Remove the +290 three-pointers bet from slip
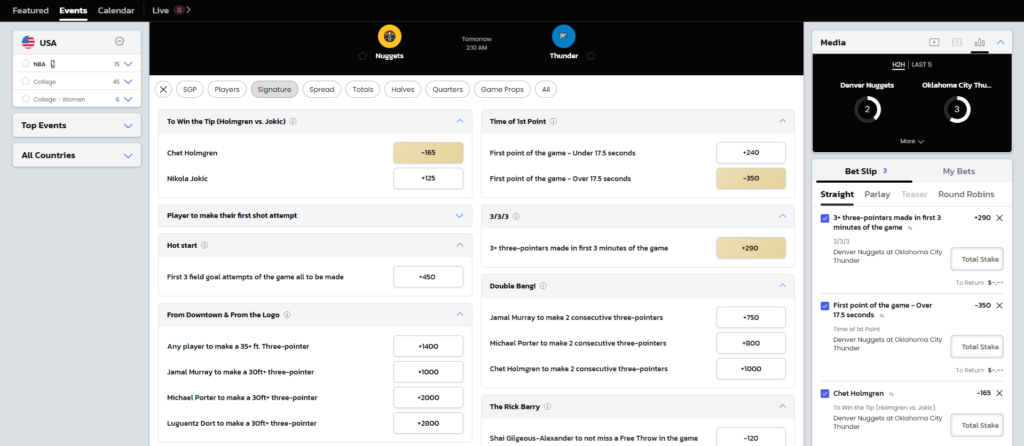The width and height of the screenshot is (1024, 446). (x=999, y=218)
